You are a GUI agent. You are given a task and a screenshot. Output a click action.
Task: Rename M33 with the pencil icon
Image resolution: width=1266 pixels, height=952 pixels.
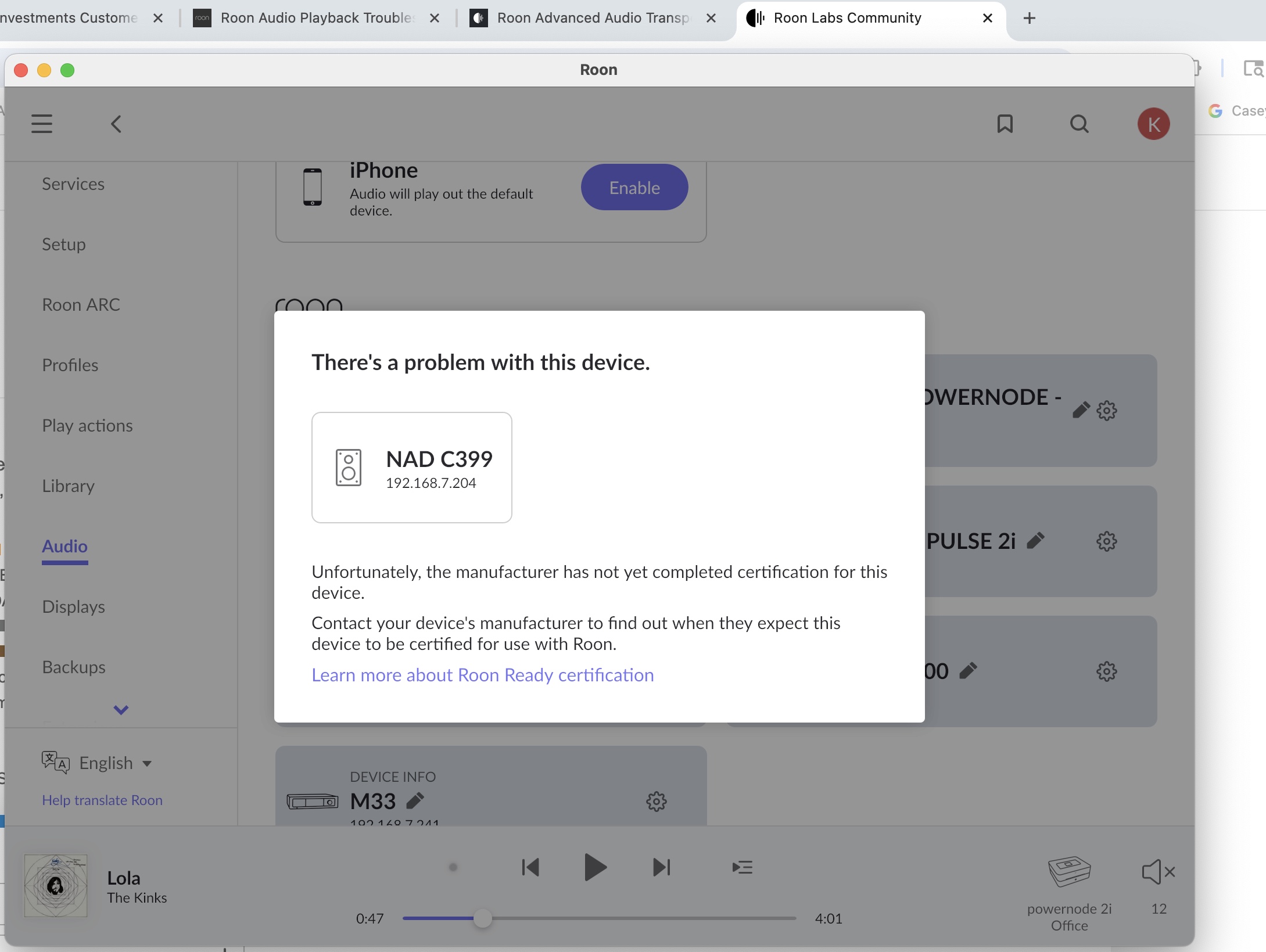click(x=415, y=800)
